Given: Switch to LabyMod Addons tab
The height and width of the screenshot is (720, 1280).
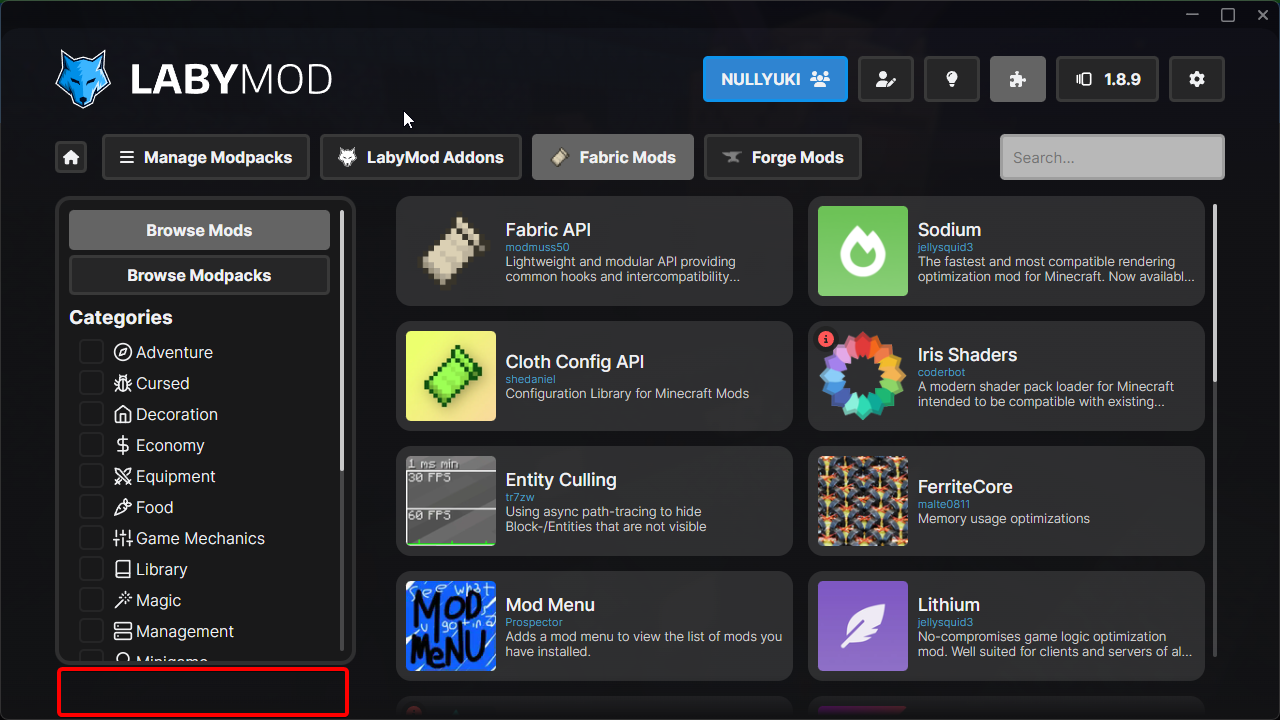Looking at the screenshot, I should pos(421,158).
